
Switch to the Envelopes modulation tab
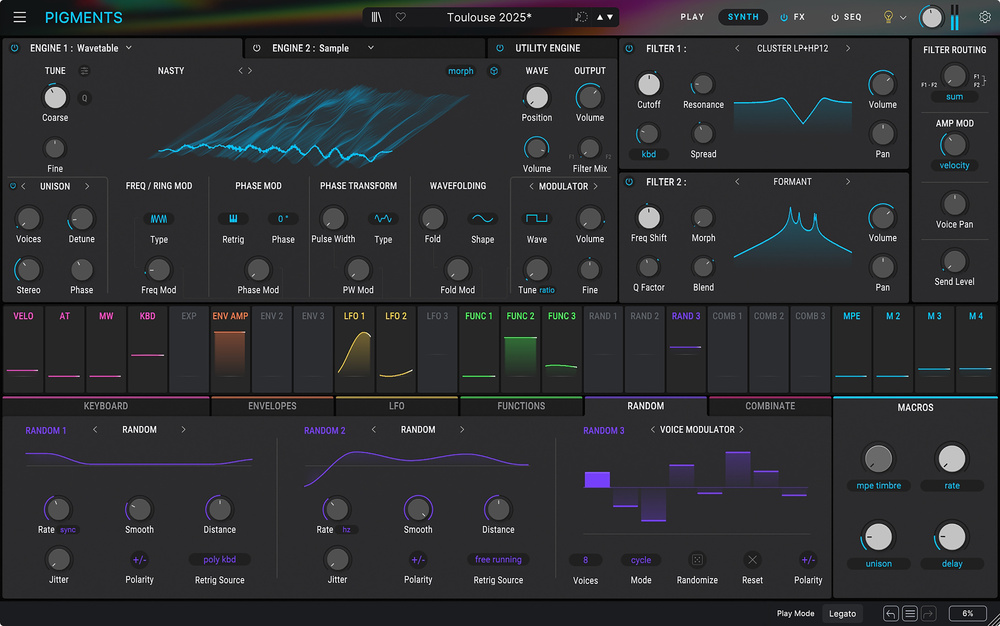point(272,406)
